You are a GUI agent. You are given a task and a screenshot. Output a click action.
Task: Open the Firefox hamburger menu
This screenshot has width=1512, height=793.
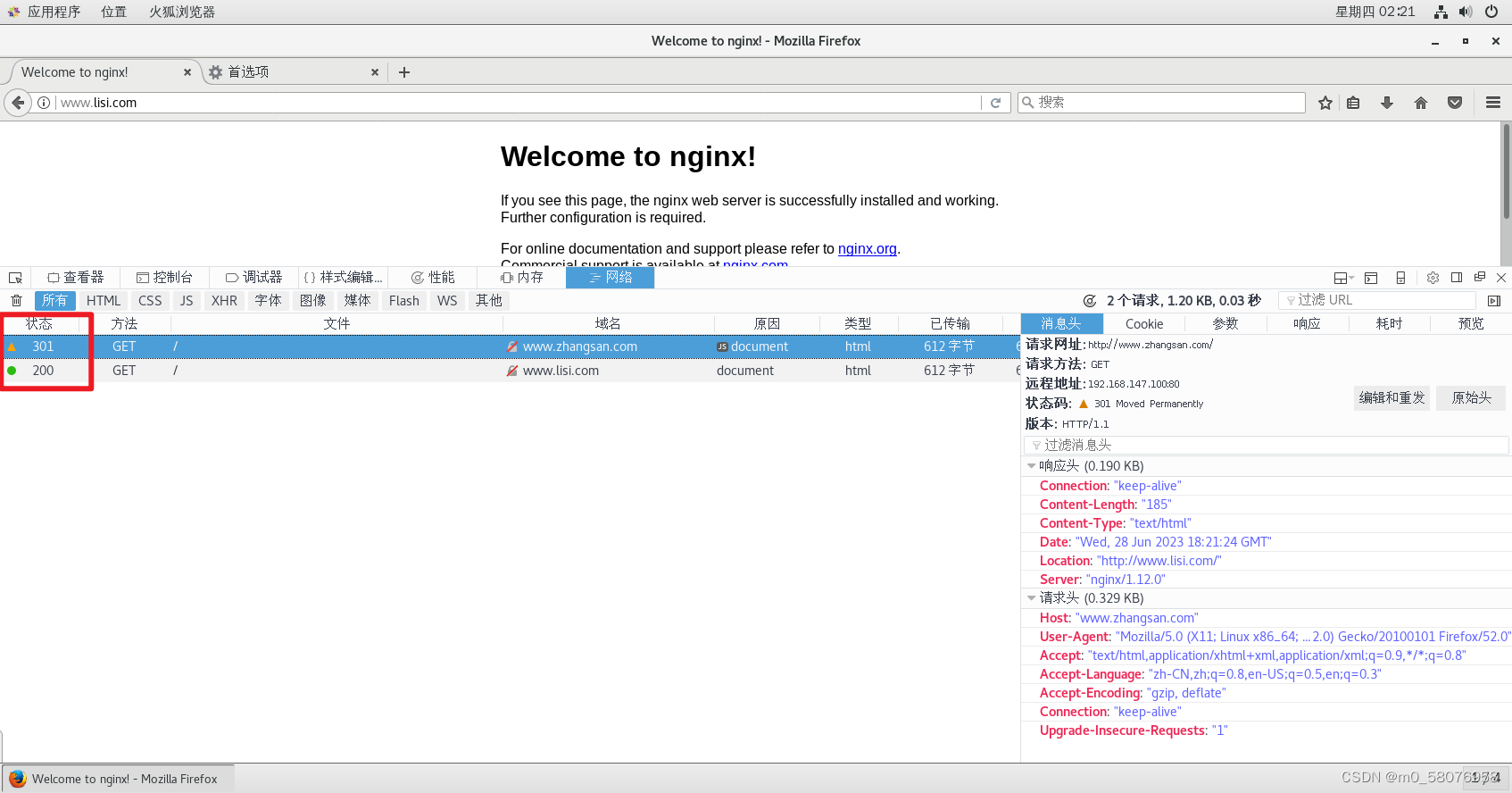point(1492,103)
